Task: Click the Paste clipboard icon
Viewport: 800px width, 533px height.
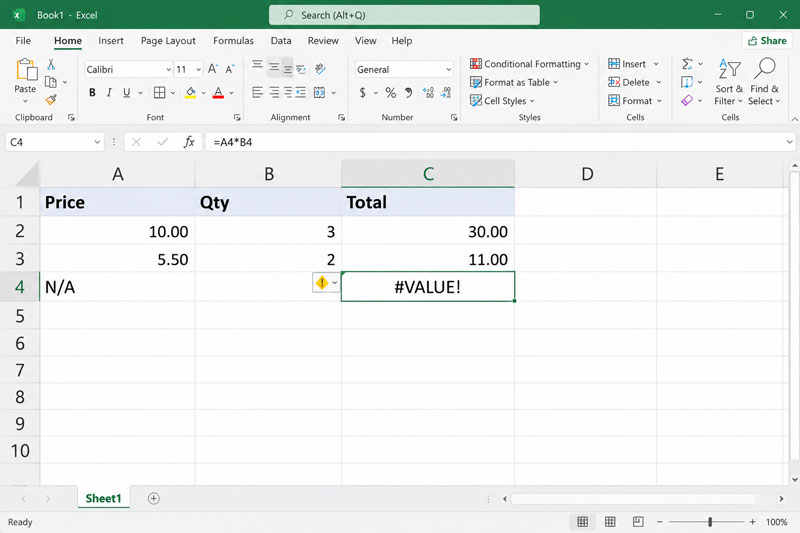Action: click(27, 69)
